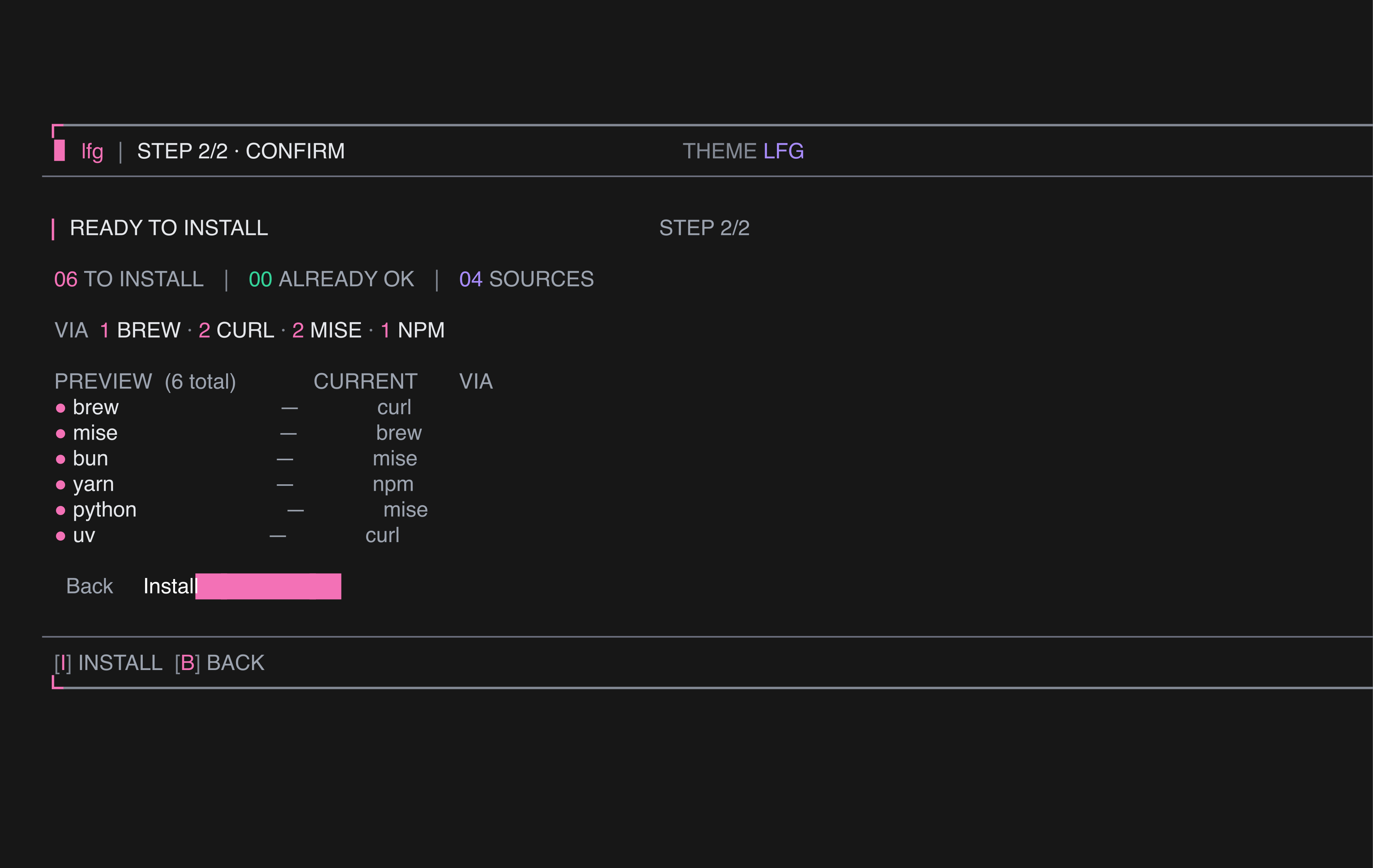Viewport: 1373px width, 868px height.
Task: Click the VIA column header
Action: pos(476,381)
